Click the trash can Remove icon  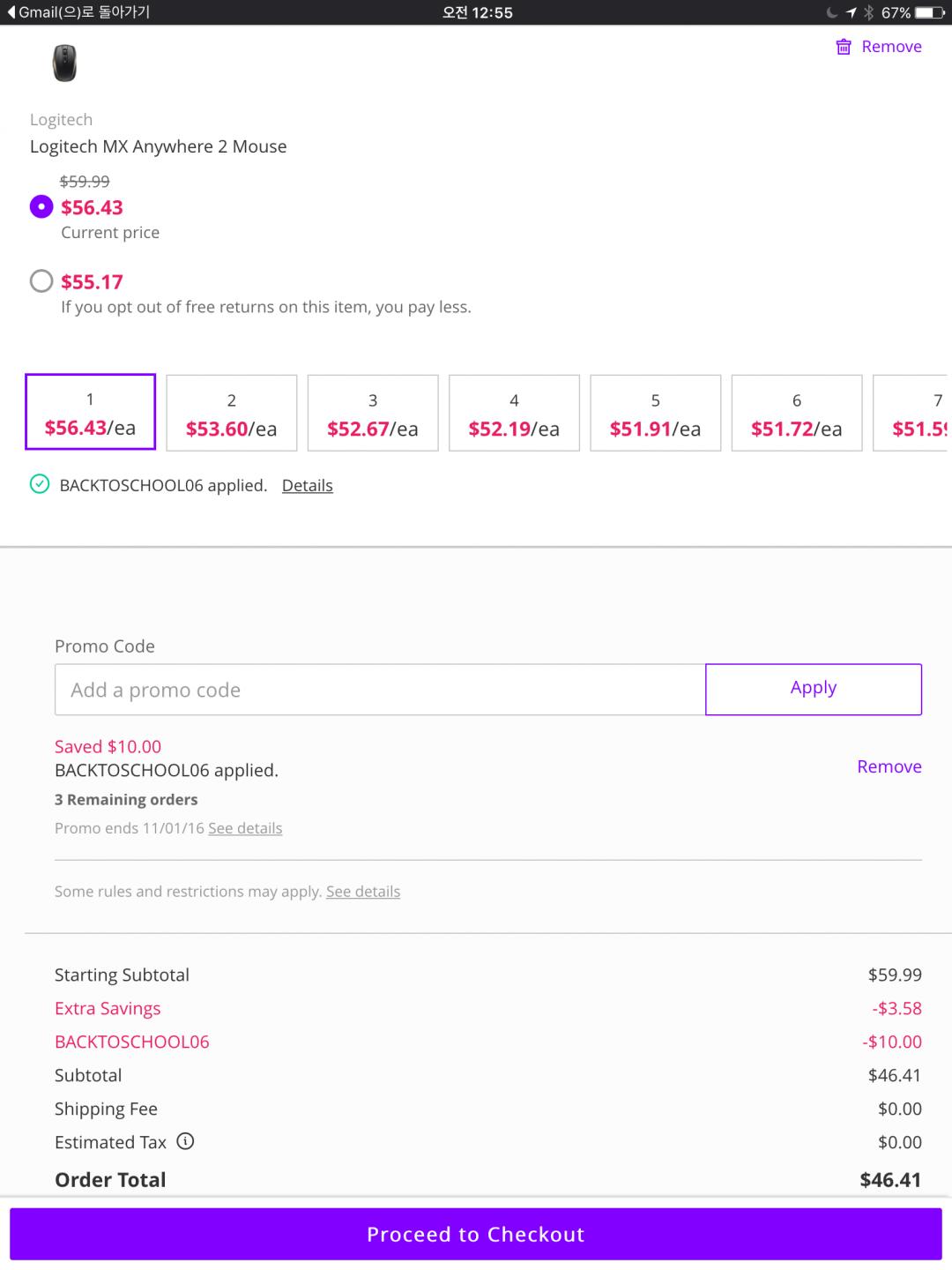tap(844, 47)
